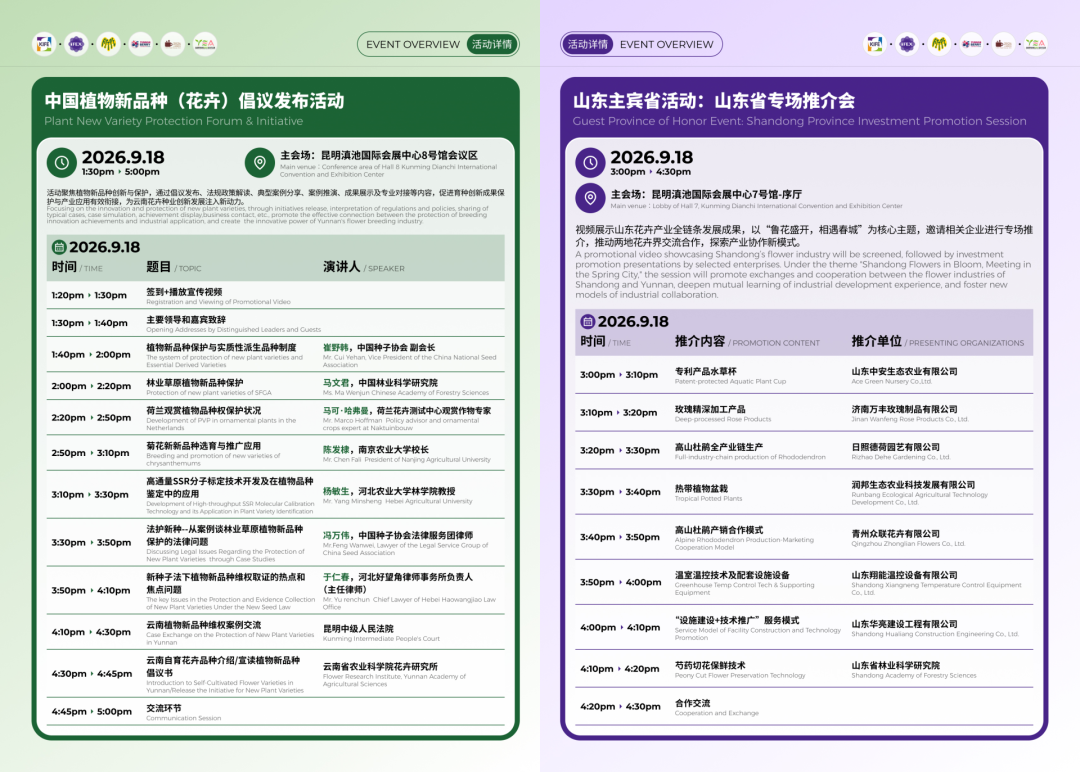
Task: Click the KIFE logo on the green page
Action: click(x=44, y=44)
